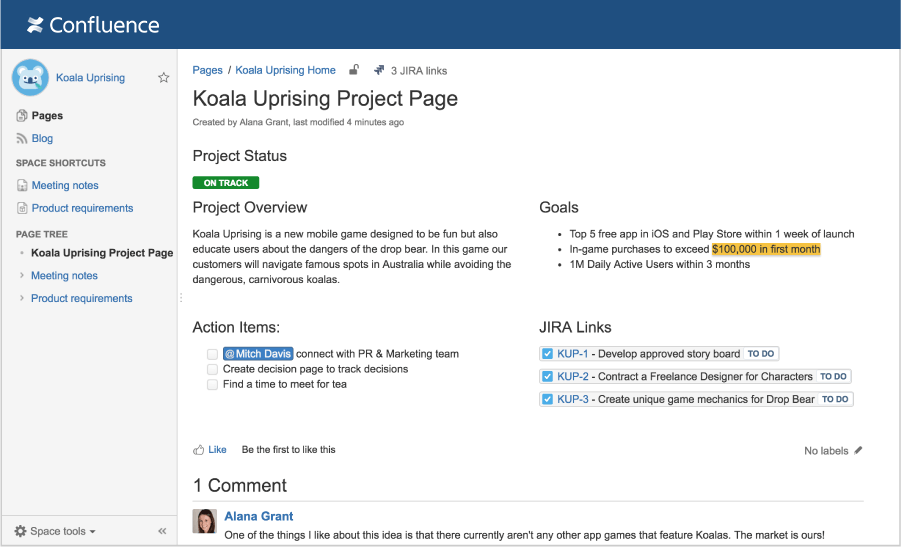Open Pages in the sidebar
The image size is (901, 547).
click(x=46, y=116)
